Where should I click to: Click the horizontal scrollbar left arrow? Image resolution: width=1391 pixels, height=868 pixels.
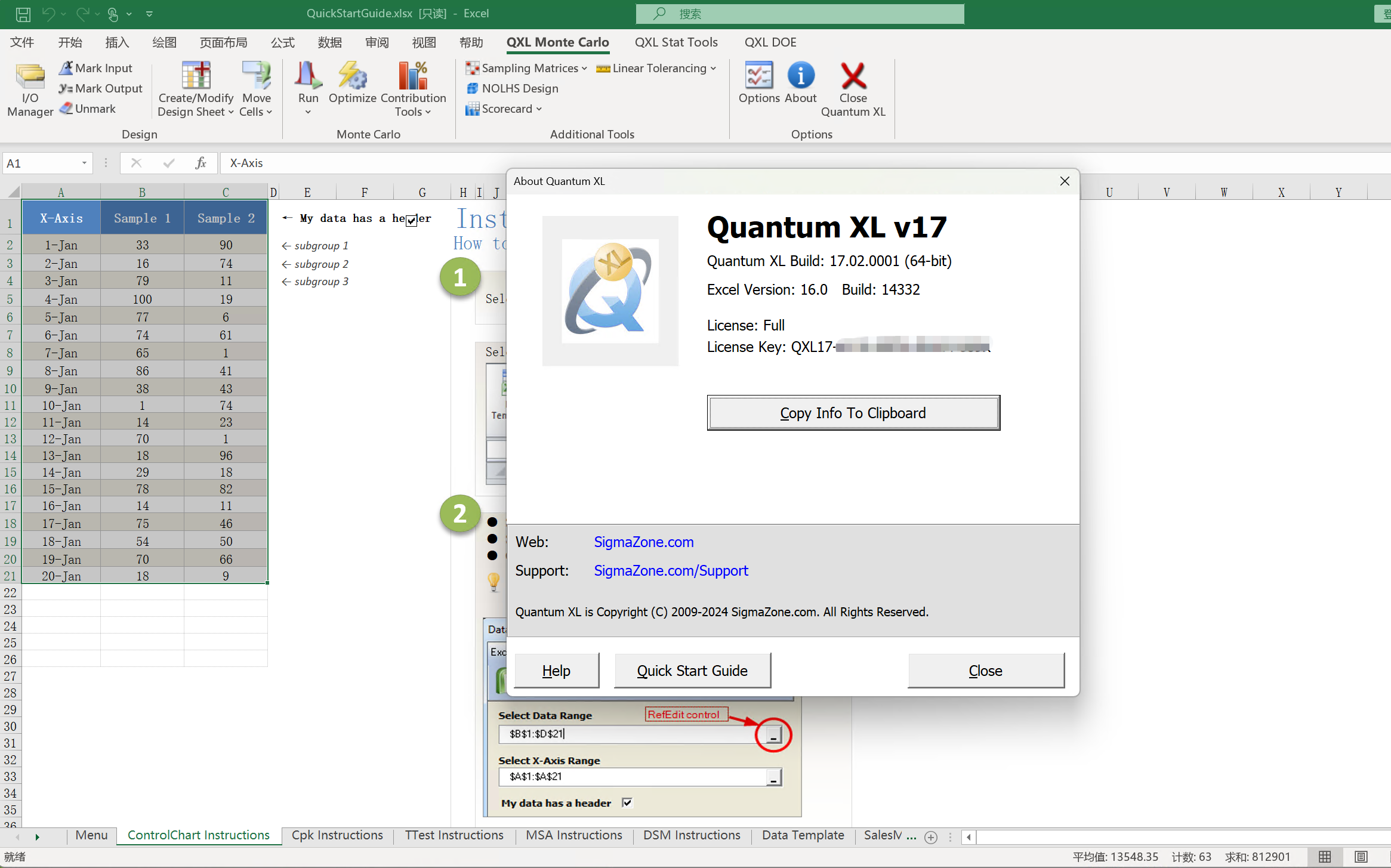click(969, 837)
